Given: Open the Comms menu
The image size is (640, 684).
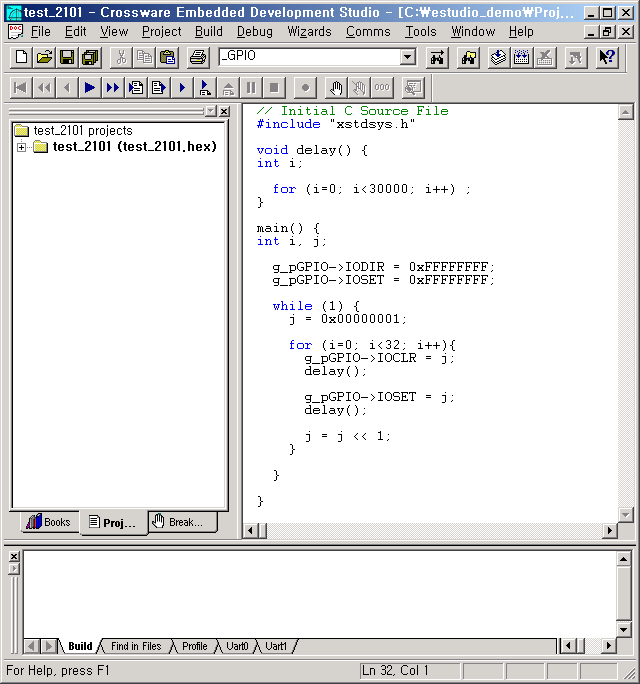Looking at the screenshot, I should [368, 32].
